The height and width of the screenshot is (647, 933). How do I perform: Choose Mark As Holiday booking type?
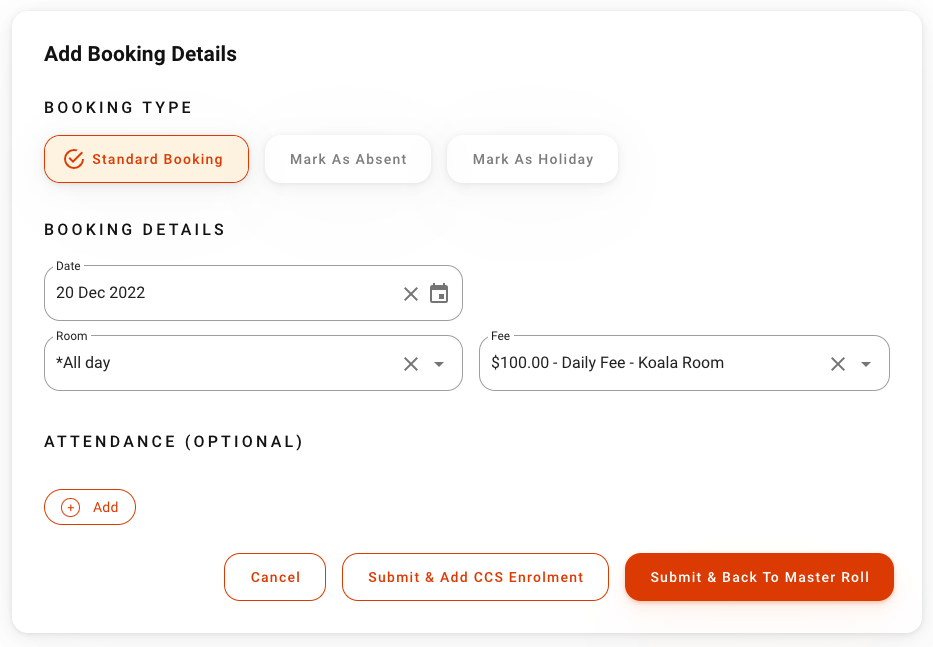point(532,159)
